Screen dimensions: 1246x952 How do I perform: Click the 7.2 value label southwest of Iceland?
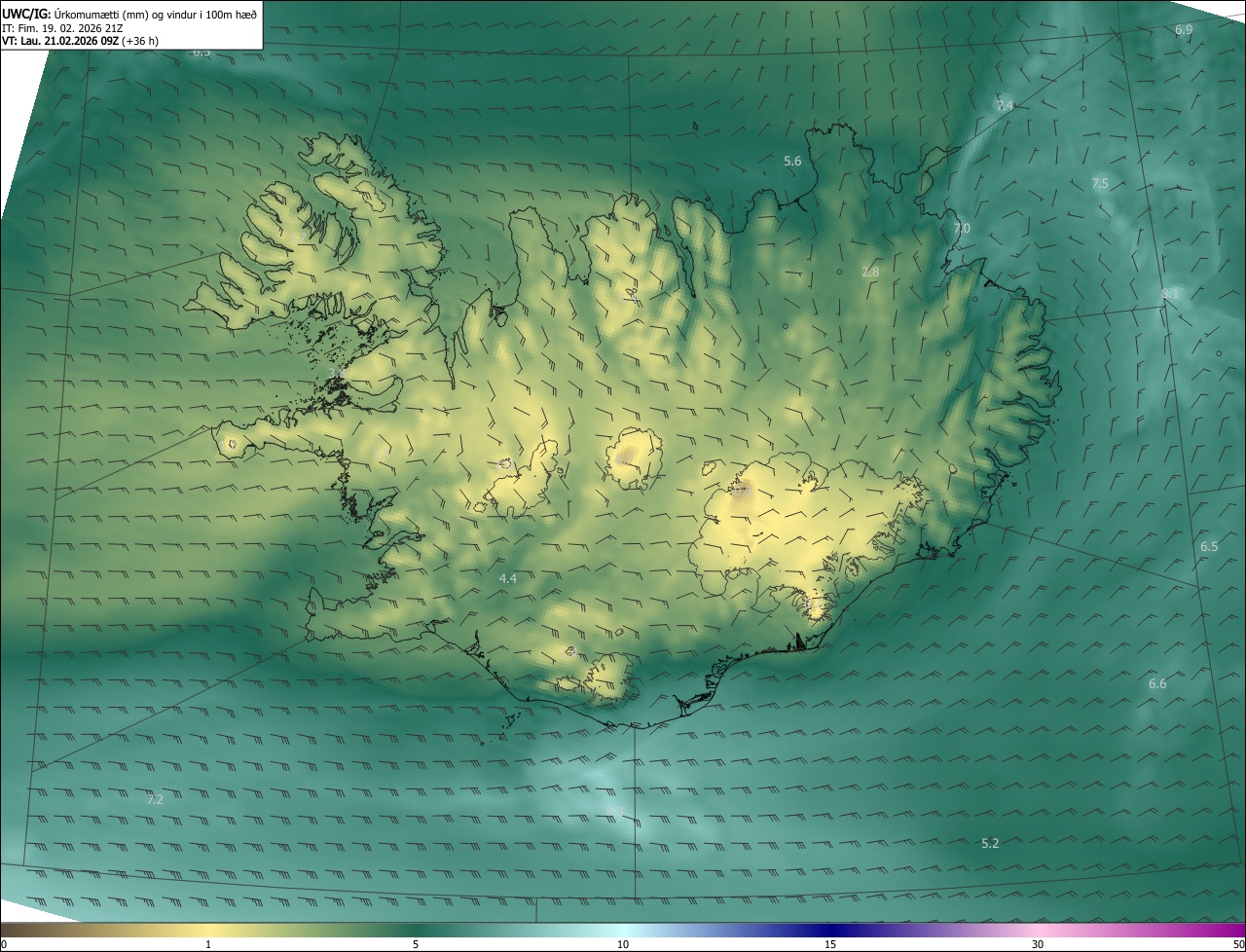pyautogui.click(x=155, y=799)
